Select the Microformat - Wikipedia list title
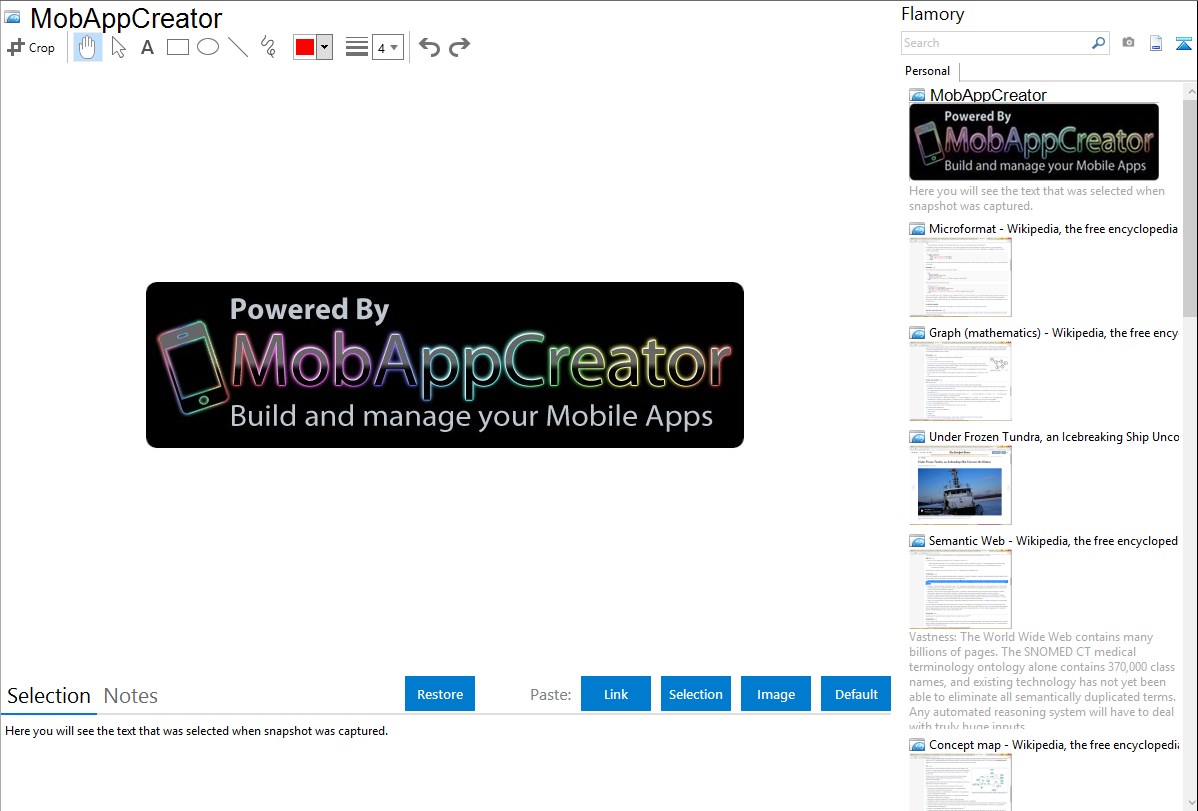Screen dimensions: 1198x811 pyautogui.click(x=1053, y=229)
